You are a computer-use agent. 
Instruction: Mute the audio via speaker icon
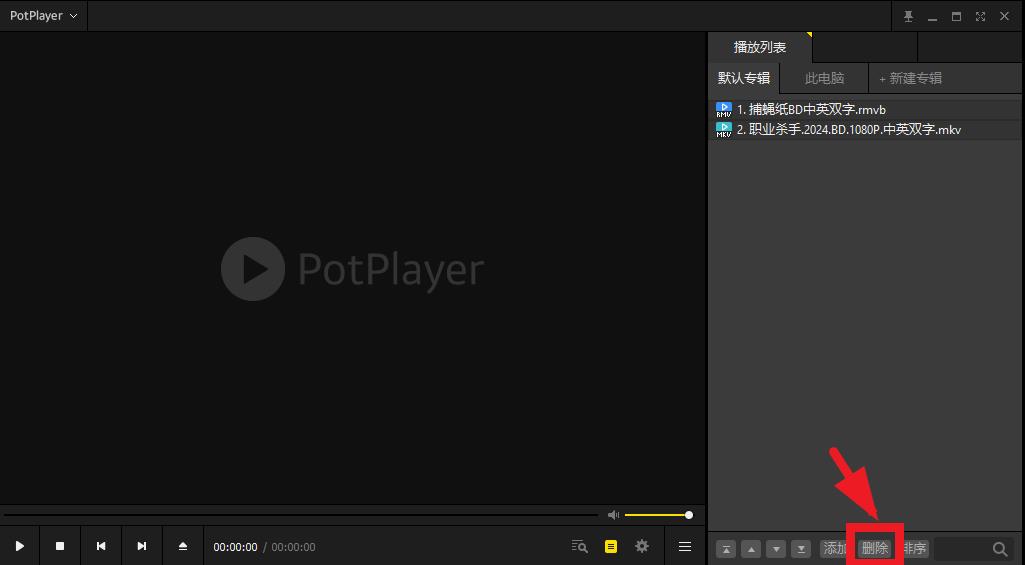tap(613, 515)
